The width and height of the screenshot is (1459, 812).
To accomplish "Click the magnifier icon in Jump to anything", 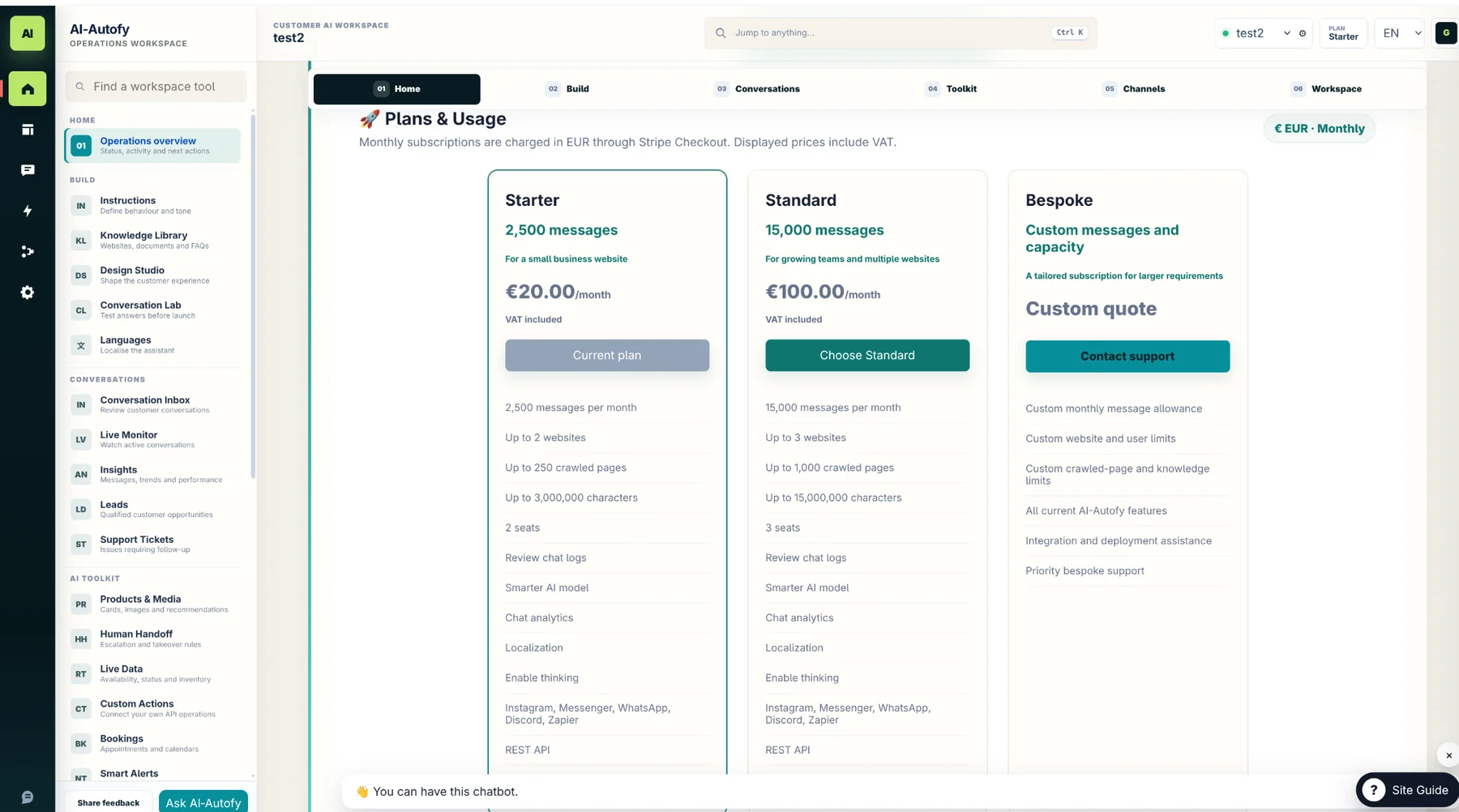I will [x=721, y=33].
